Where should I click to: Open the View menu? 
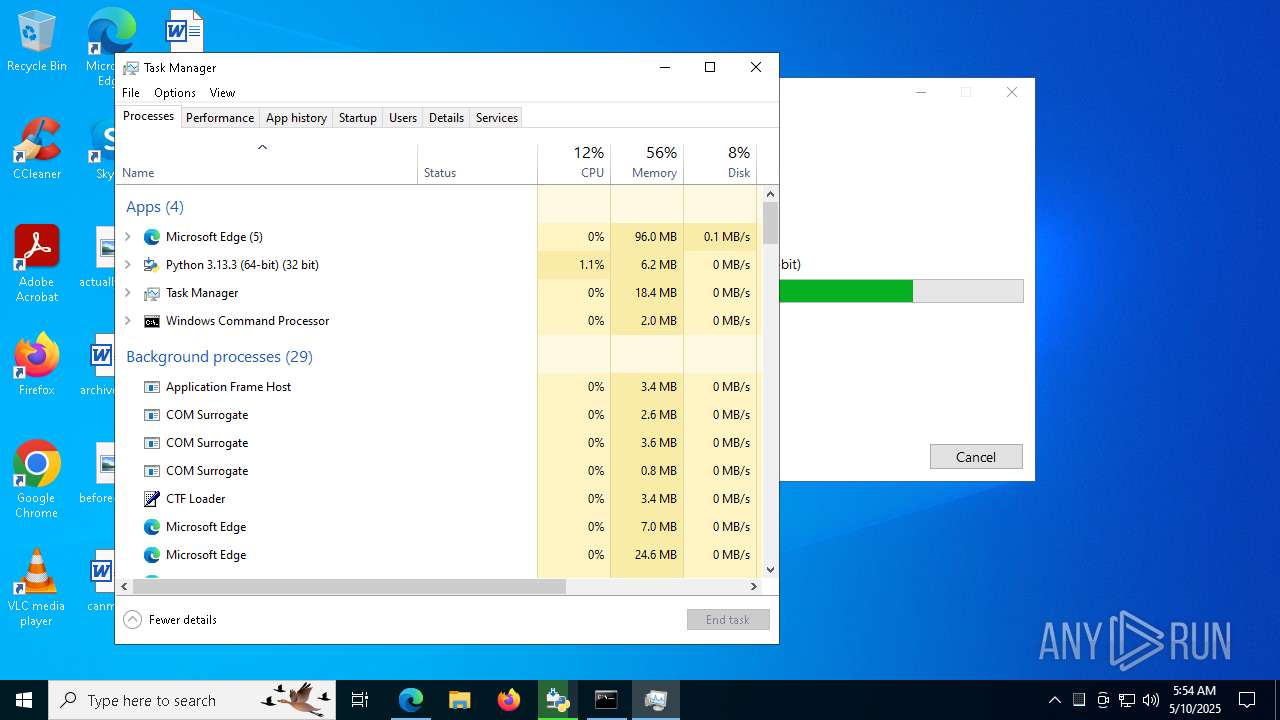tap(222, 93)
